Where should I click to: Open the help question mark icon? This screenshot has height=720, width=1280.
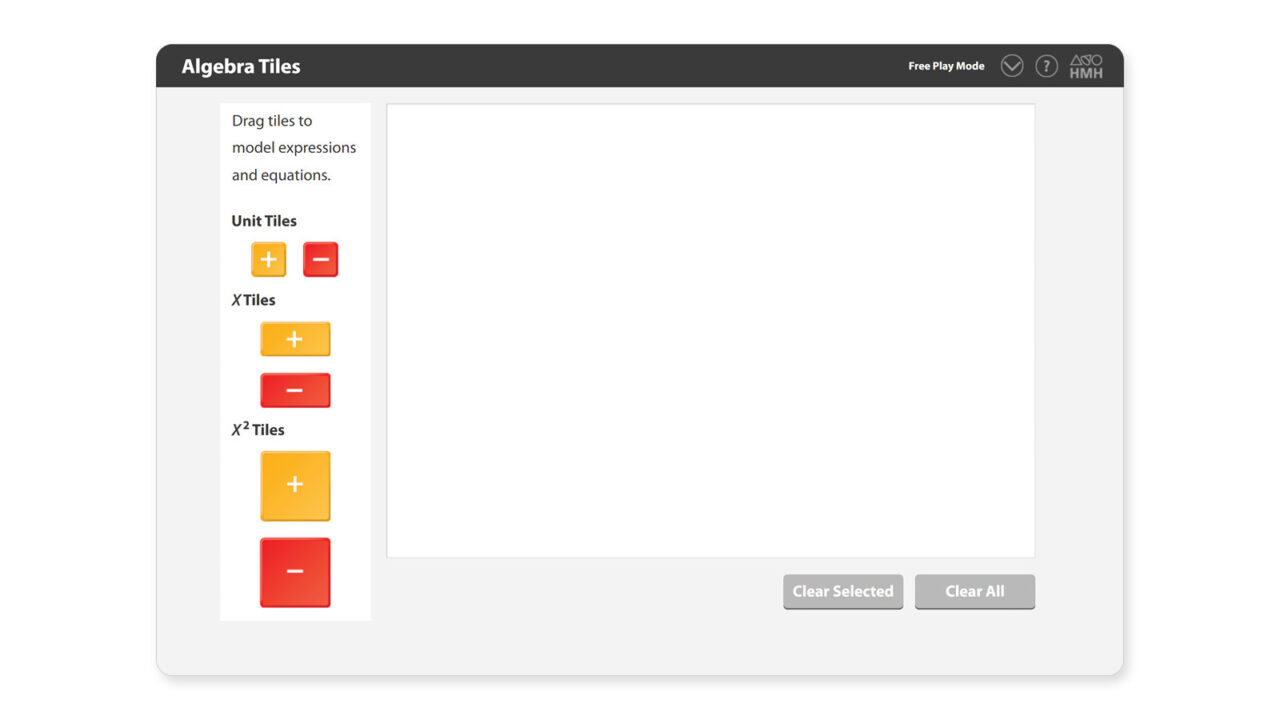(x=1046, y=66)
